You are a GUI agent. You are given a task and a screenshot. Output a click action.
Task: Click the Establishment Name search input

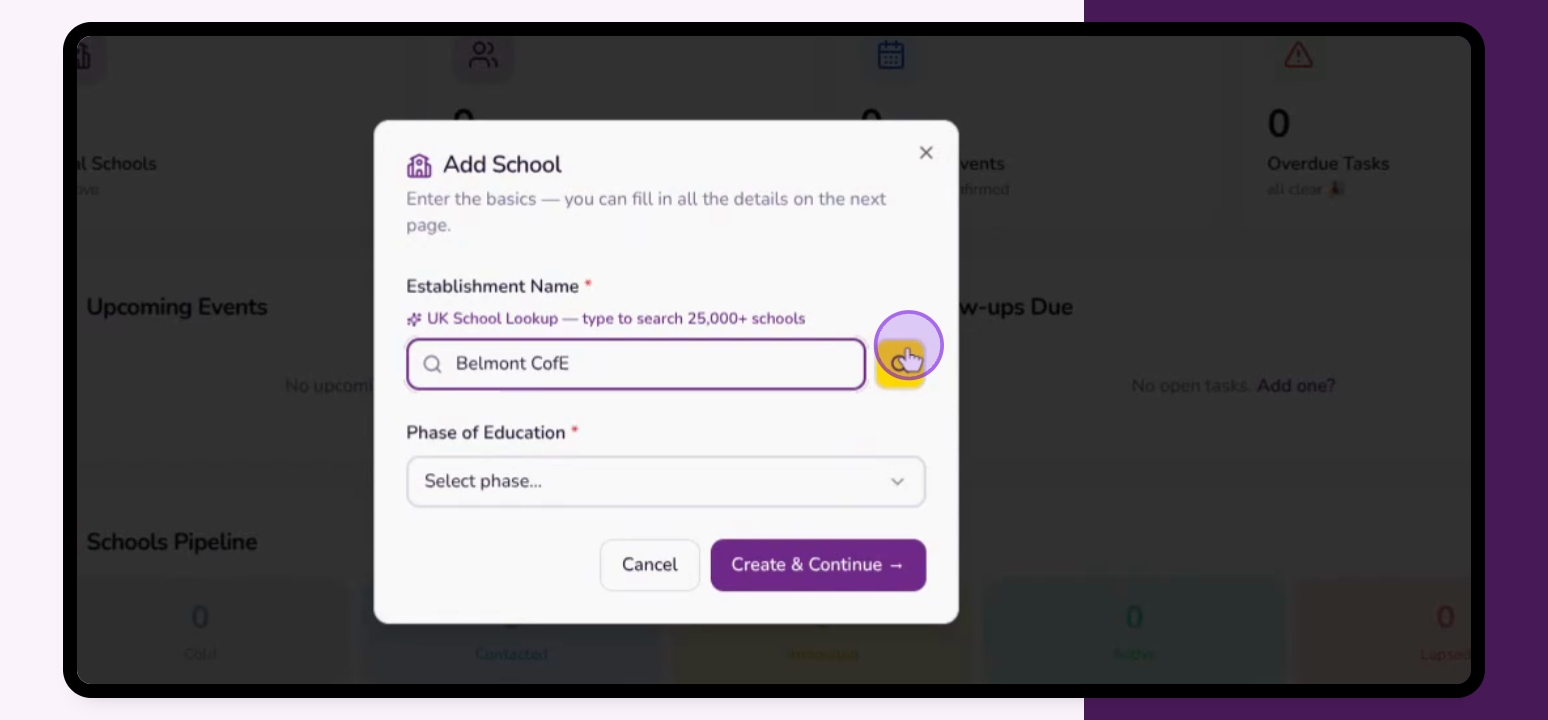(x=636, y=364)
